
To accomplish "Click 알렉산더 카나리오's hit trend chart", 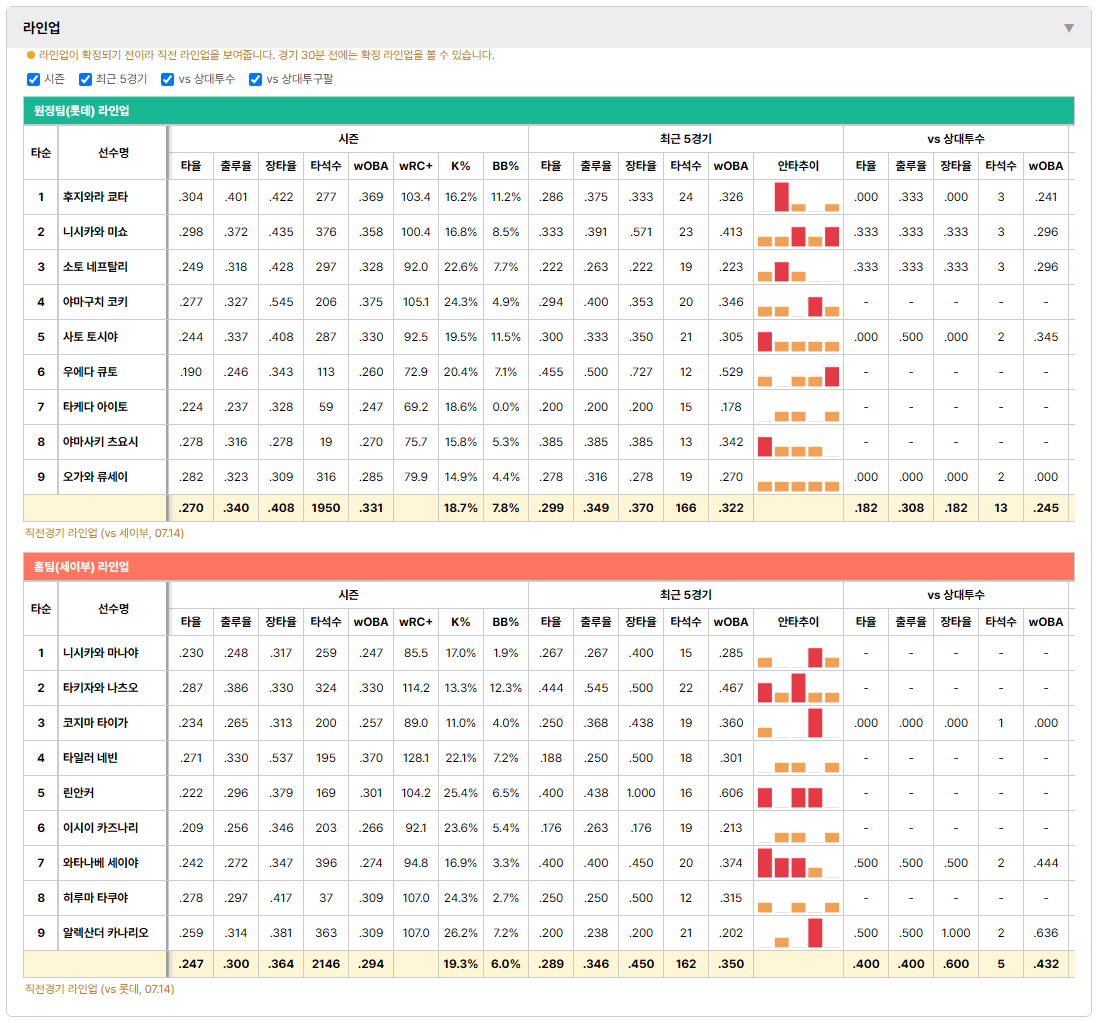I will (798, 933).
